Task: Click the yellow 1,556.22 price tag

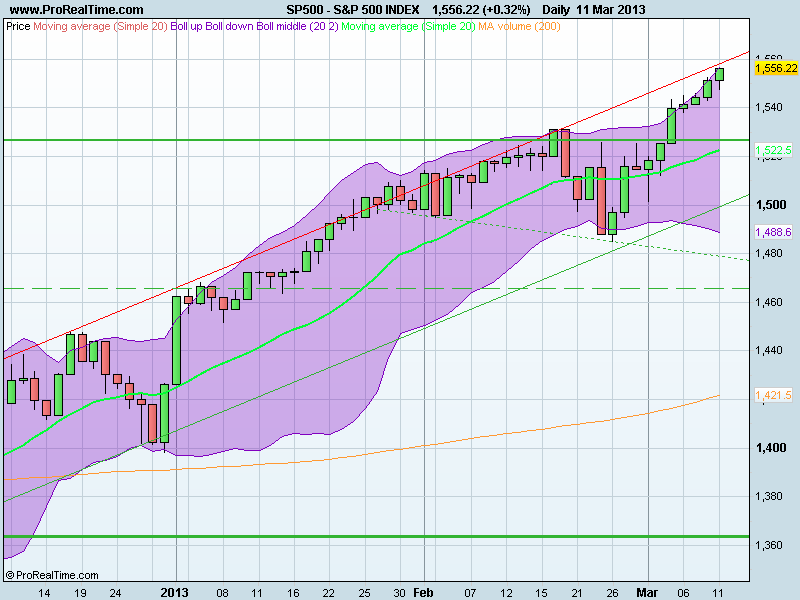Action: (x=776, y=68)
